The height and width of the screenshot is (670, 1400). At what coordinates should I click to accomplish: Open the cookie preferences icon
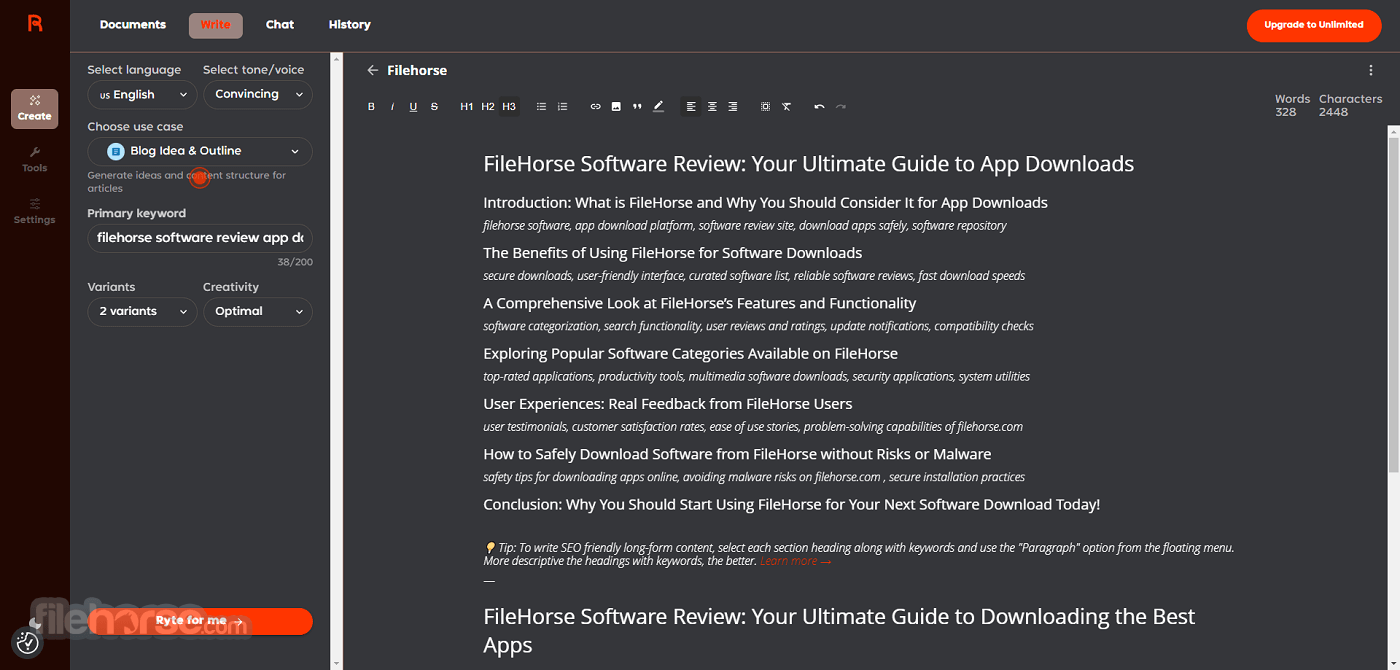28,642
